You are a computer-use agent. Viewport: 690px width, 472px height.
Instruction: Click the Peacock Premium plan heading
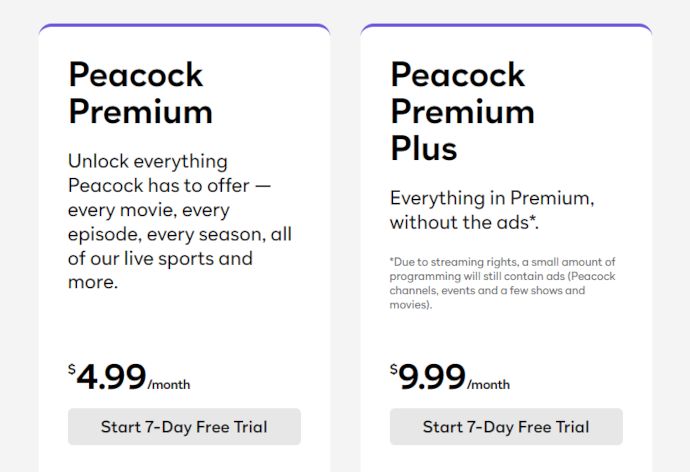click(x=141, y=93)
